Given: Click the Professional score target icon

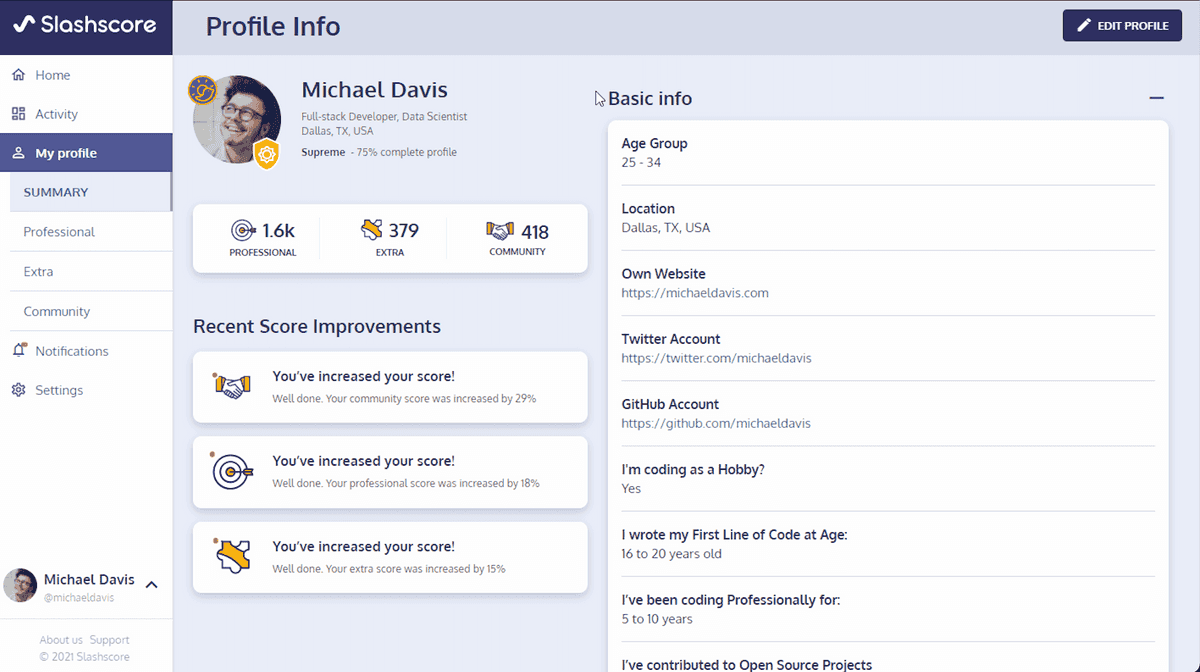Looking at the screenshot, I should [x=243, y=231].
